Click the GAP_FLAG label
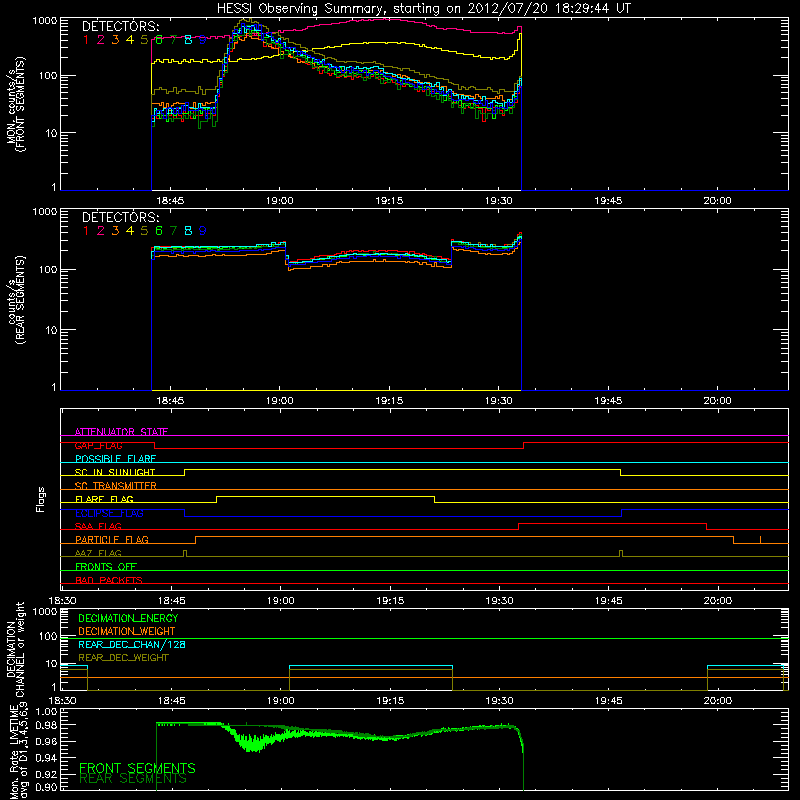 (x=98, y=445)
